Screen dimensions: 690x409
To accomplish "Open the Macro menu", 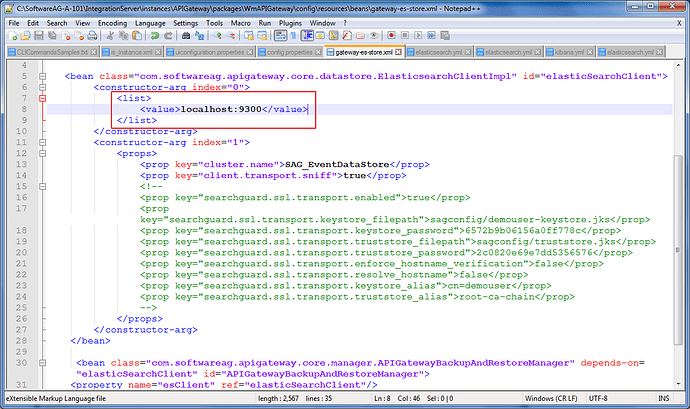I will pos(241,23).
